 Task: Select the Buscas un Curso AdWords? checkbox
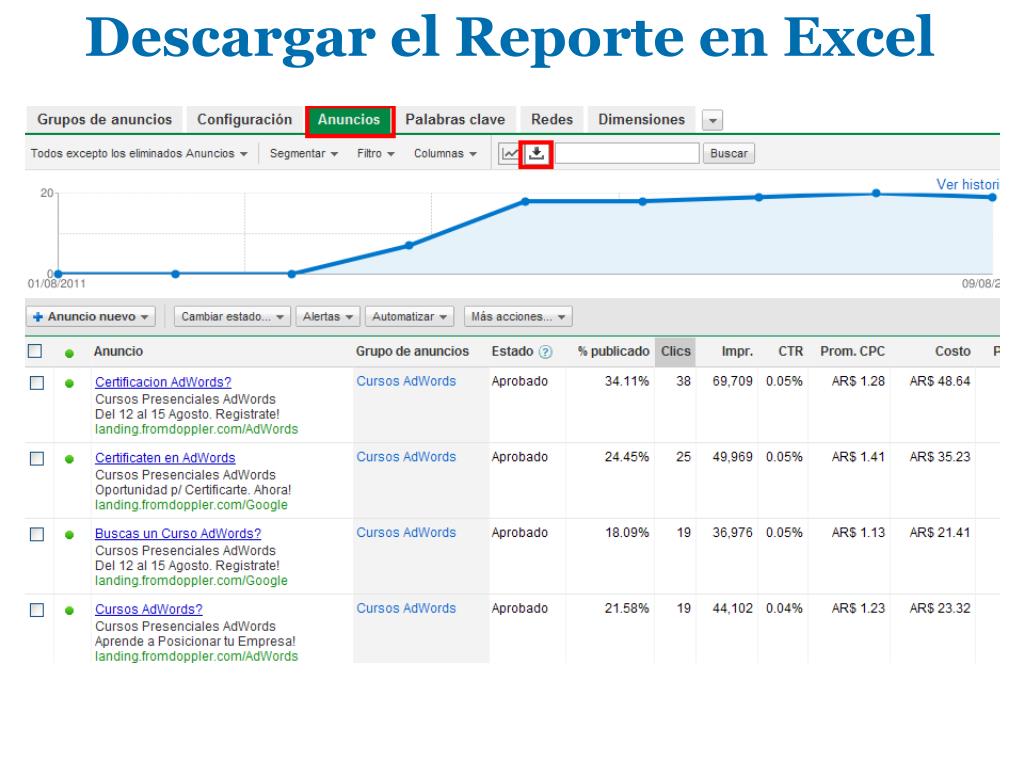37,534
